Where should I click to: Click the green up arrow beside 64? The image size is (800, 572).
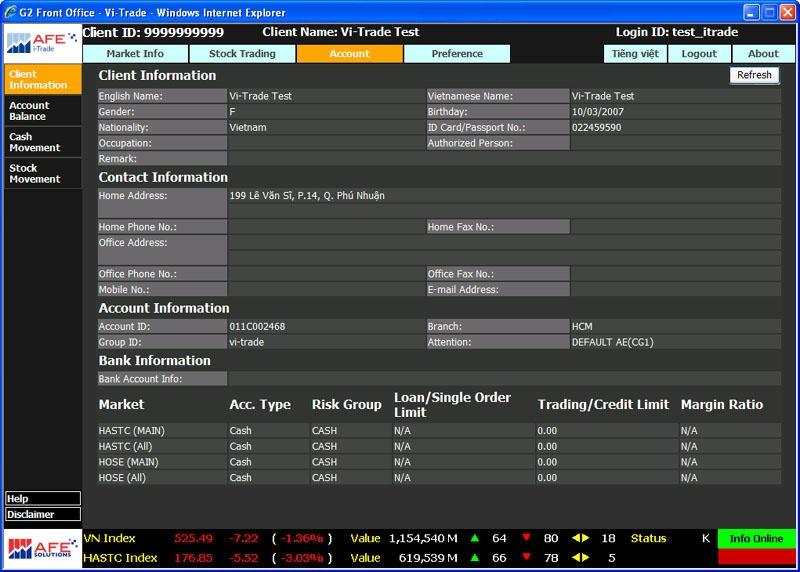click(475, 539)
